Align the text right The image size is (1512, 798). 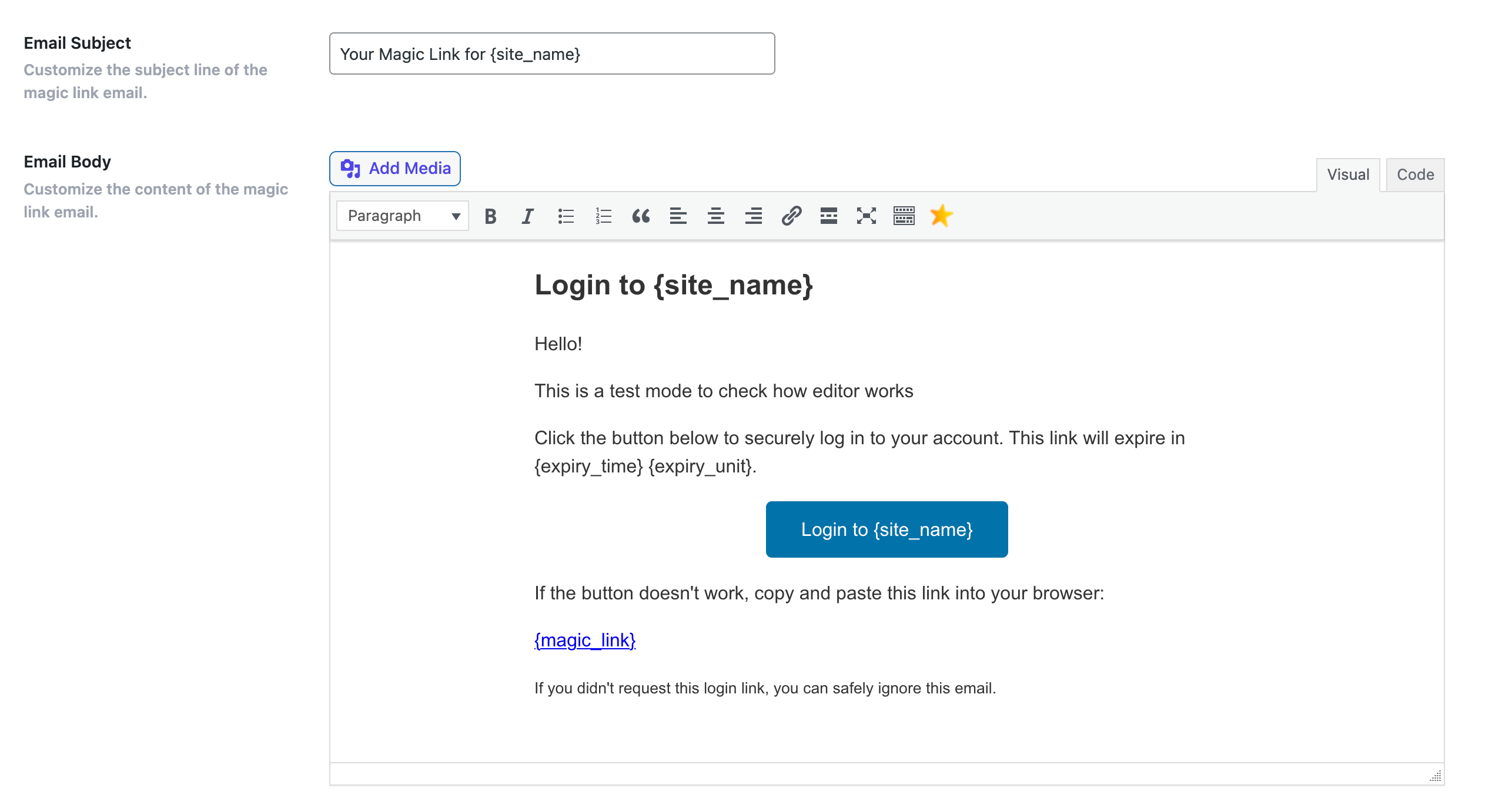[x=754, y=216]
